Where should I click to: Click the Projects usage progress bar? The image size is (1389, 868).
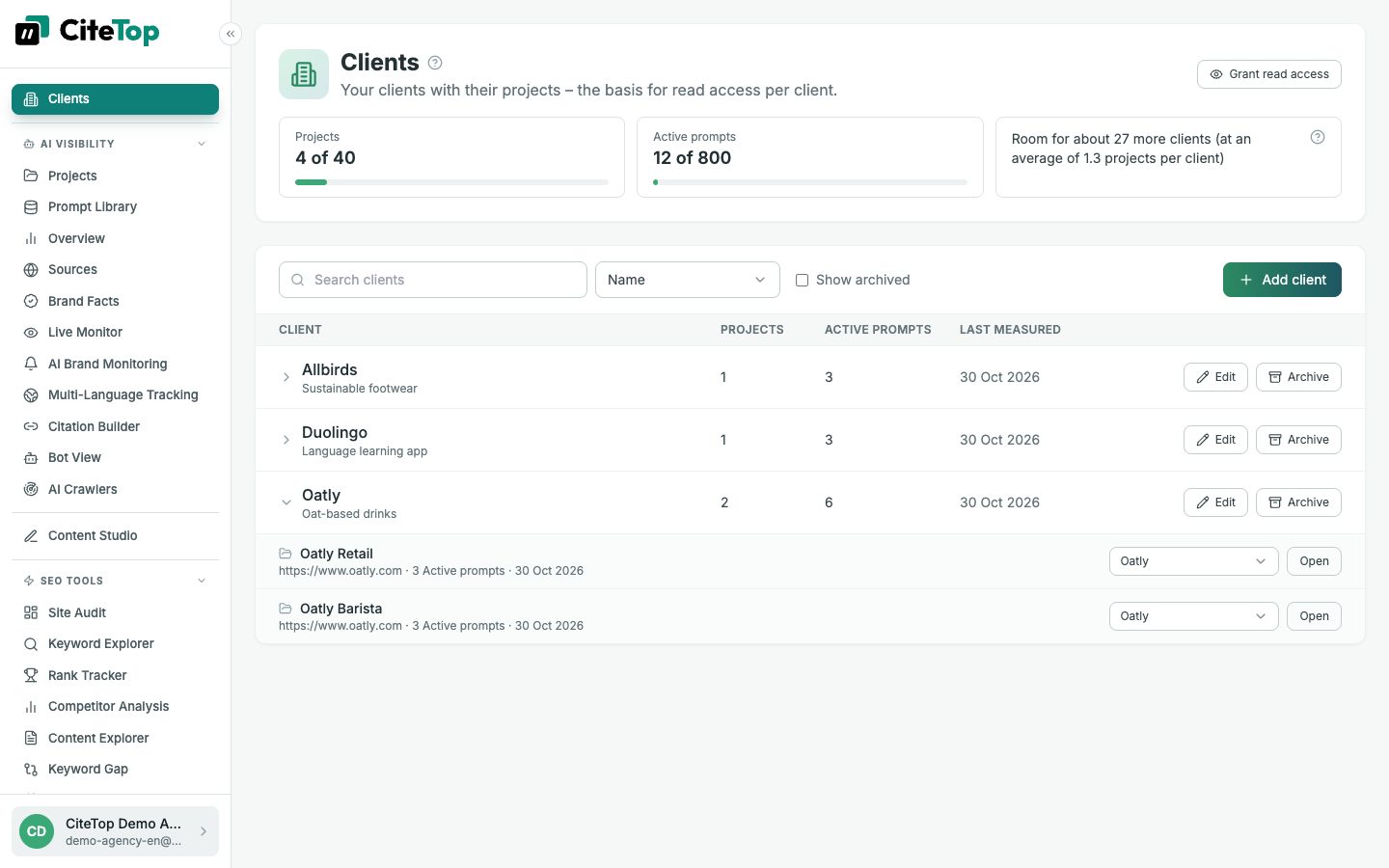tap(451, 182)
